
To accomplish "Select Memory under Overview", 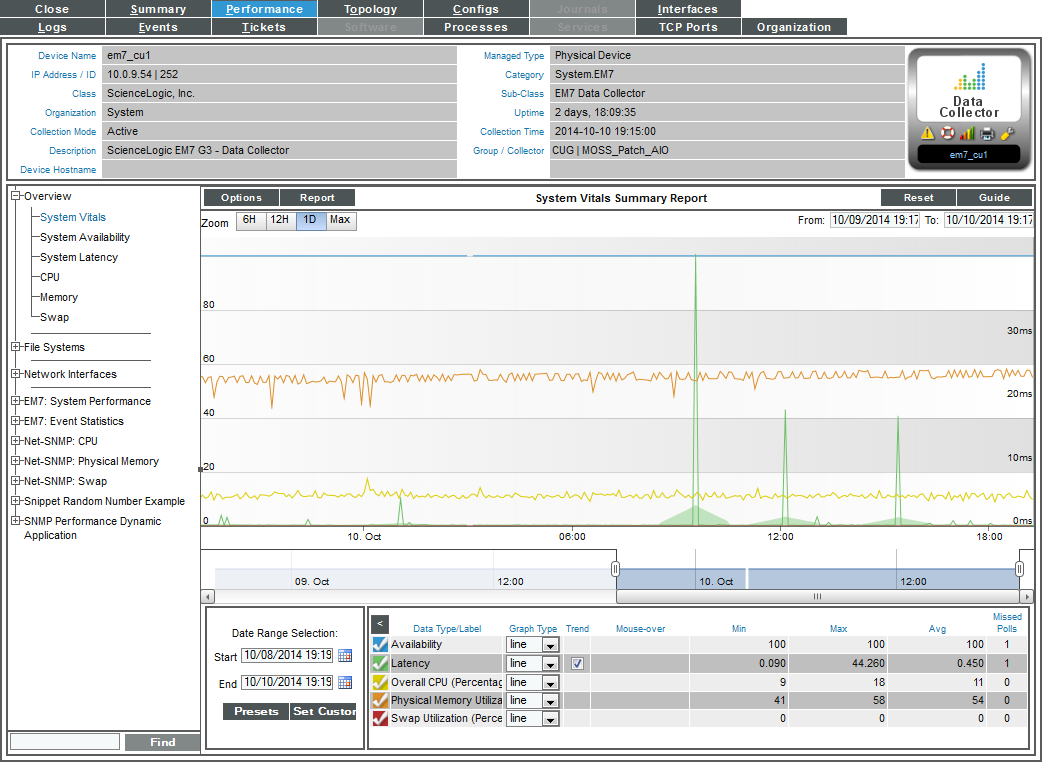I will [x=59, y=297].
